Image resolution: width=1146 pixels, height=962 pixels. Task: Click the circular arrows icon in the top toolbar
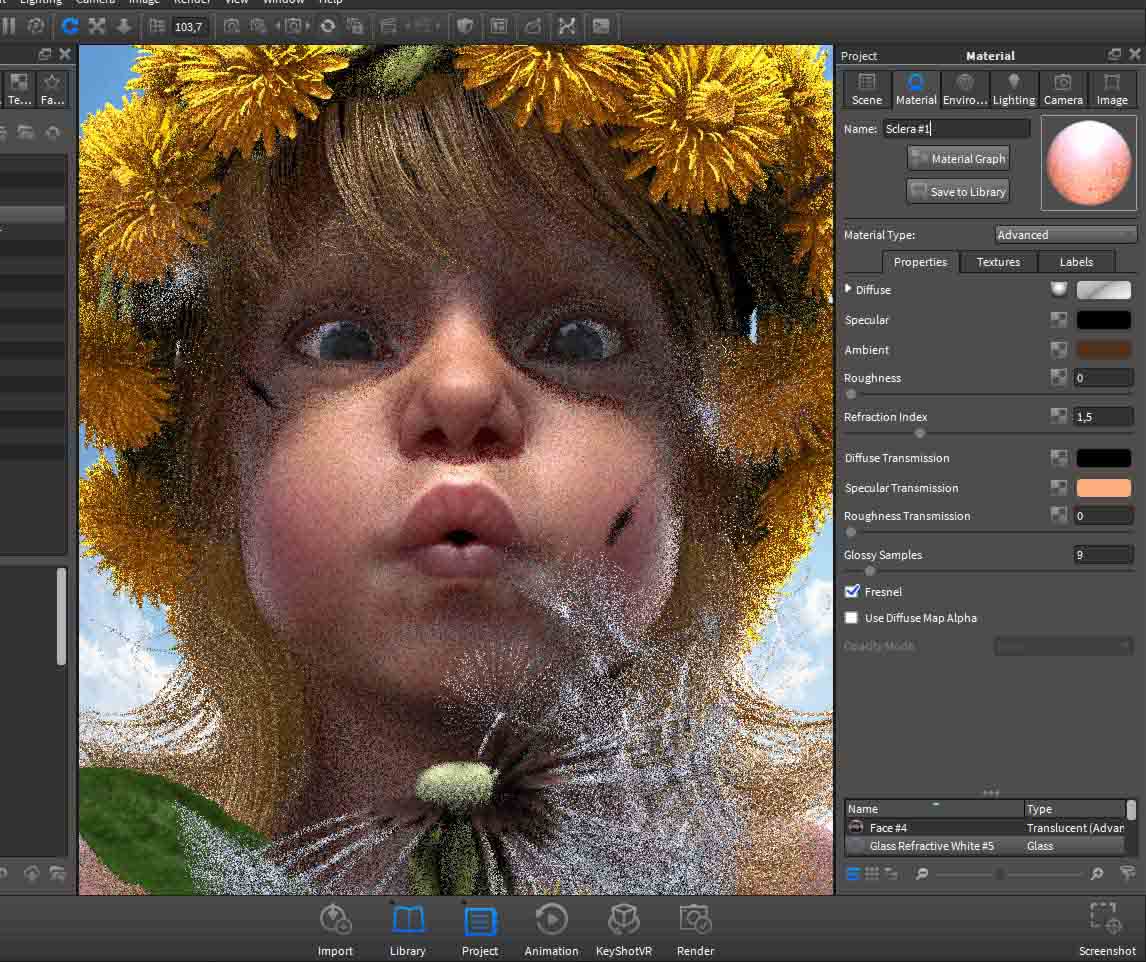point(327,26)
